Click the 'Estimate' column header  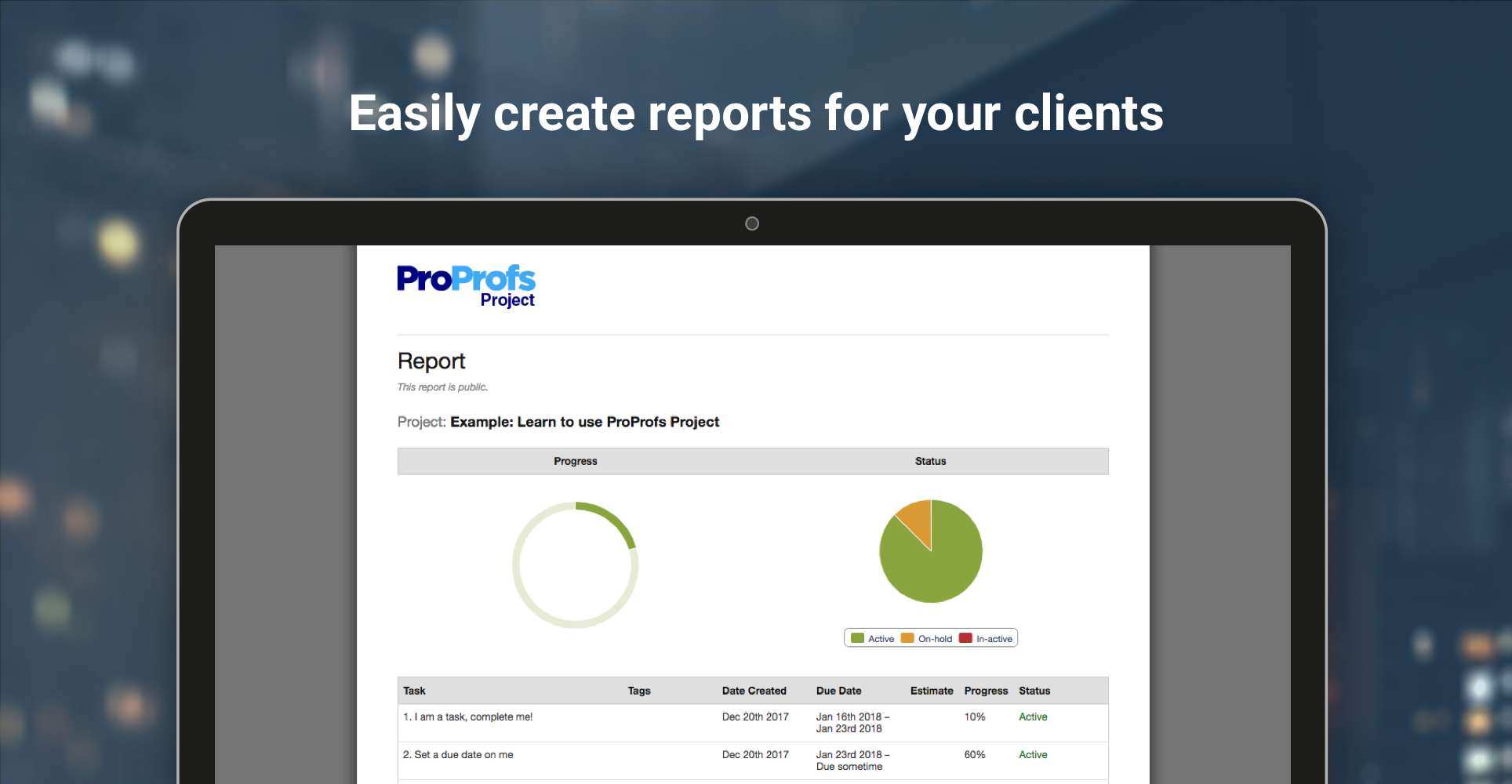click(x=932, y=691)
